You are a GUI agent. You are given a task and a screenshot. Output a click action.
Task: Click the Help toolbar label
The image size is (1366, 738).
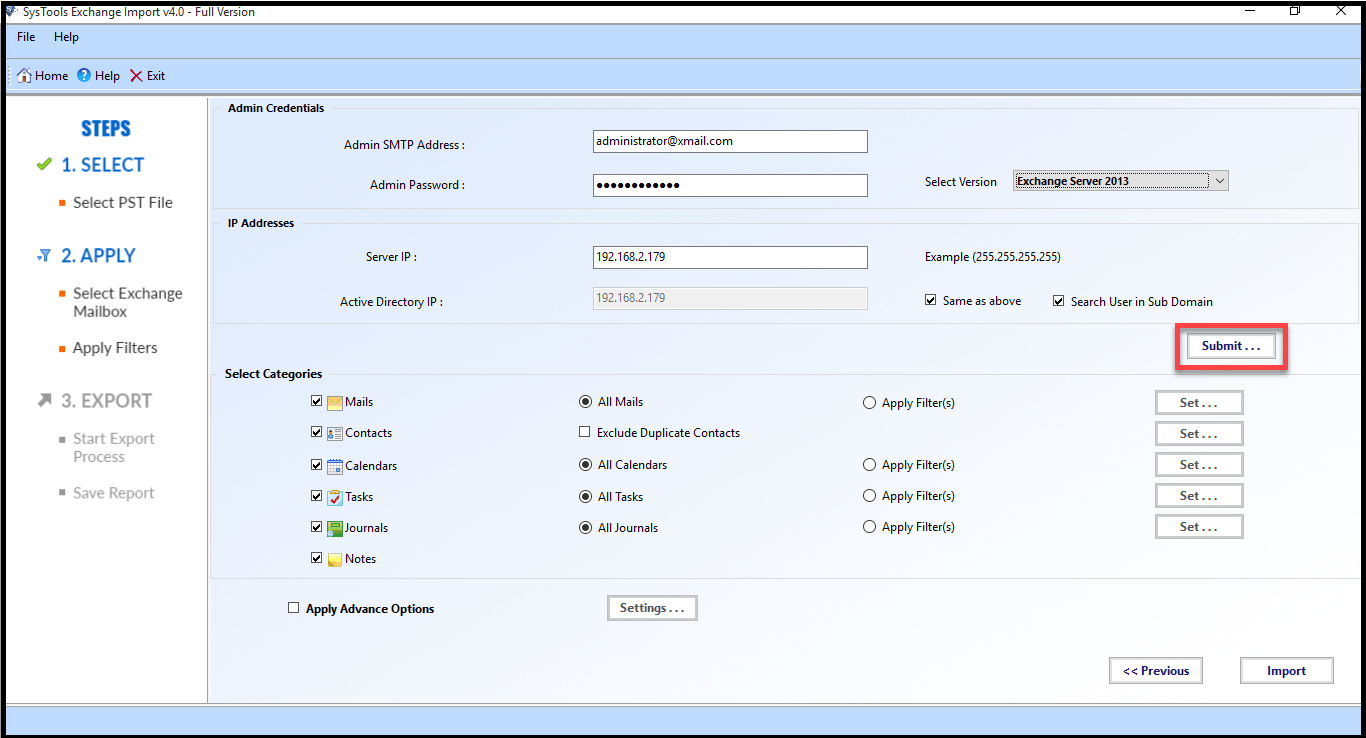tap(107, 76)
